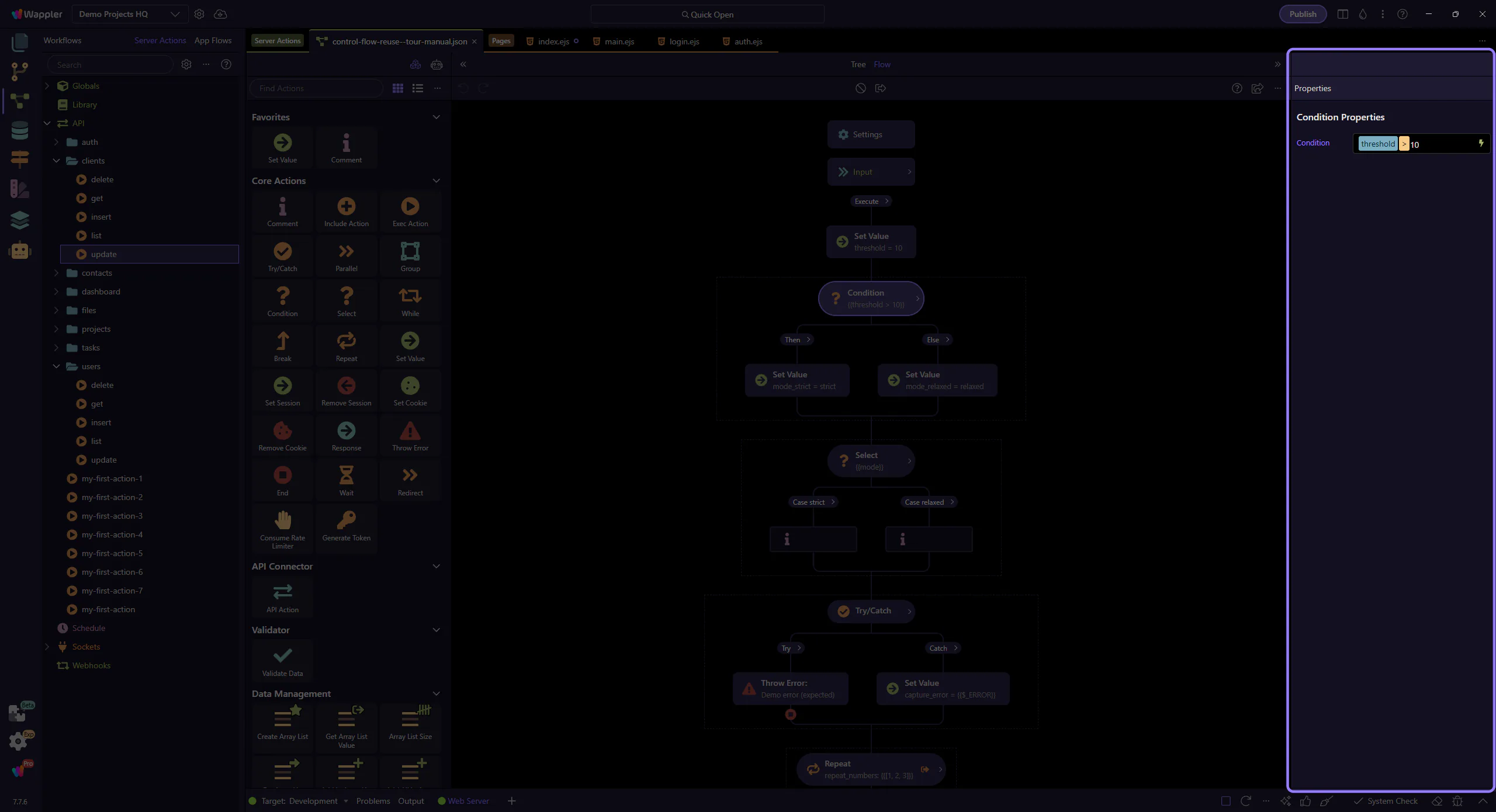
Task: Click the Validate Data checkmark icon
Action: tap(282, 655)
